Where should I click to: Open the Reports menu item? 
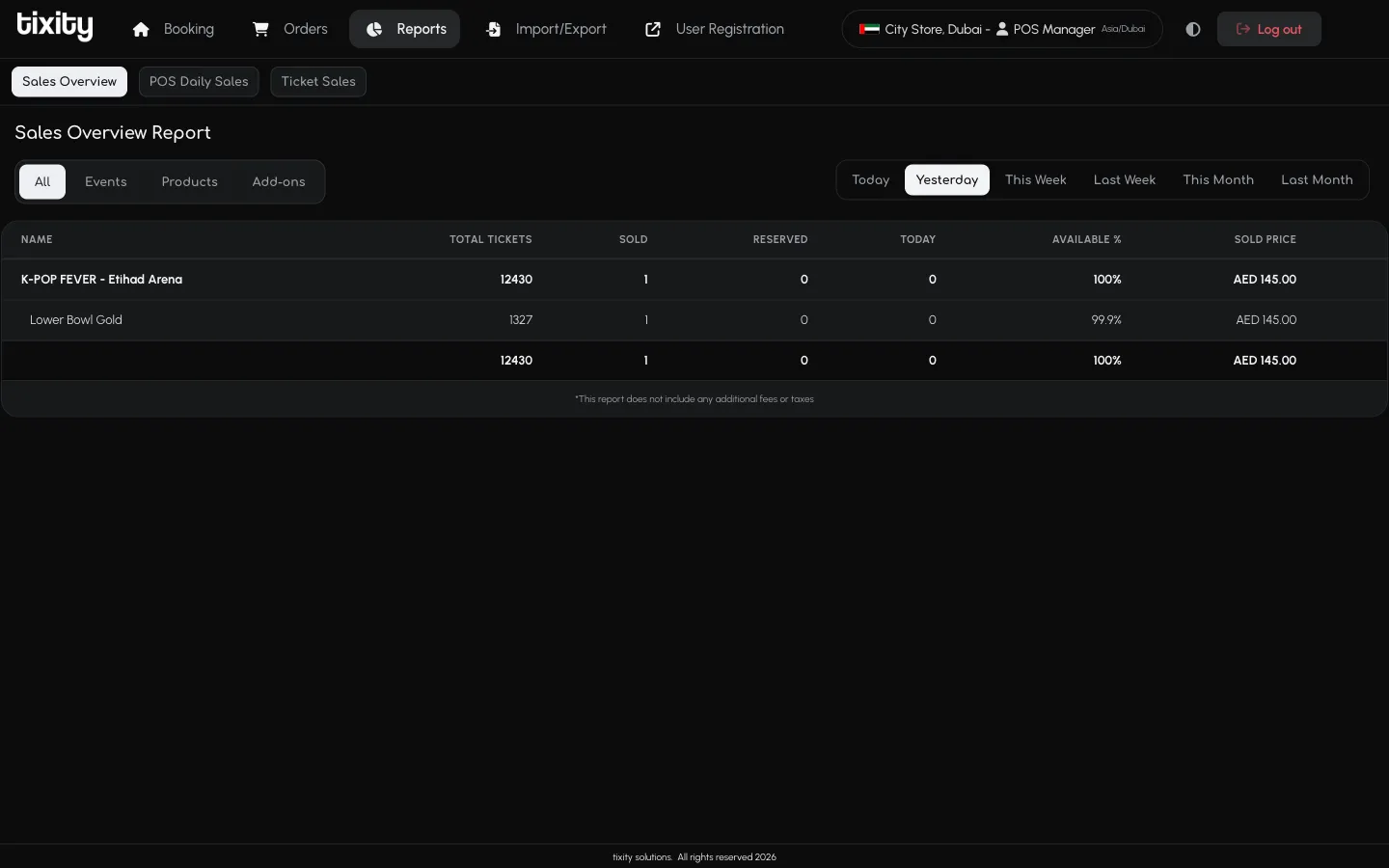point(405,29)
